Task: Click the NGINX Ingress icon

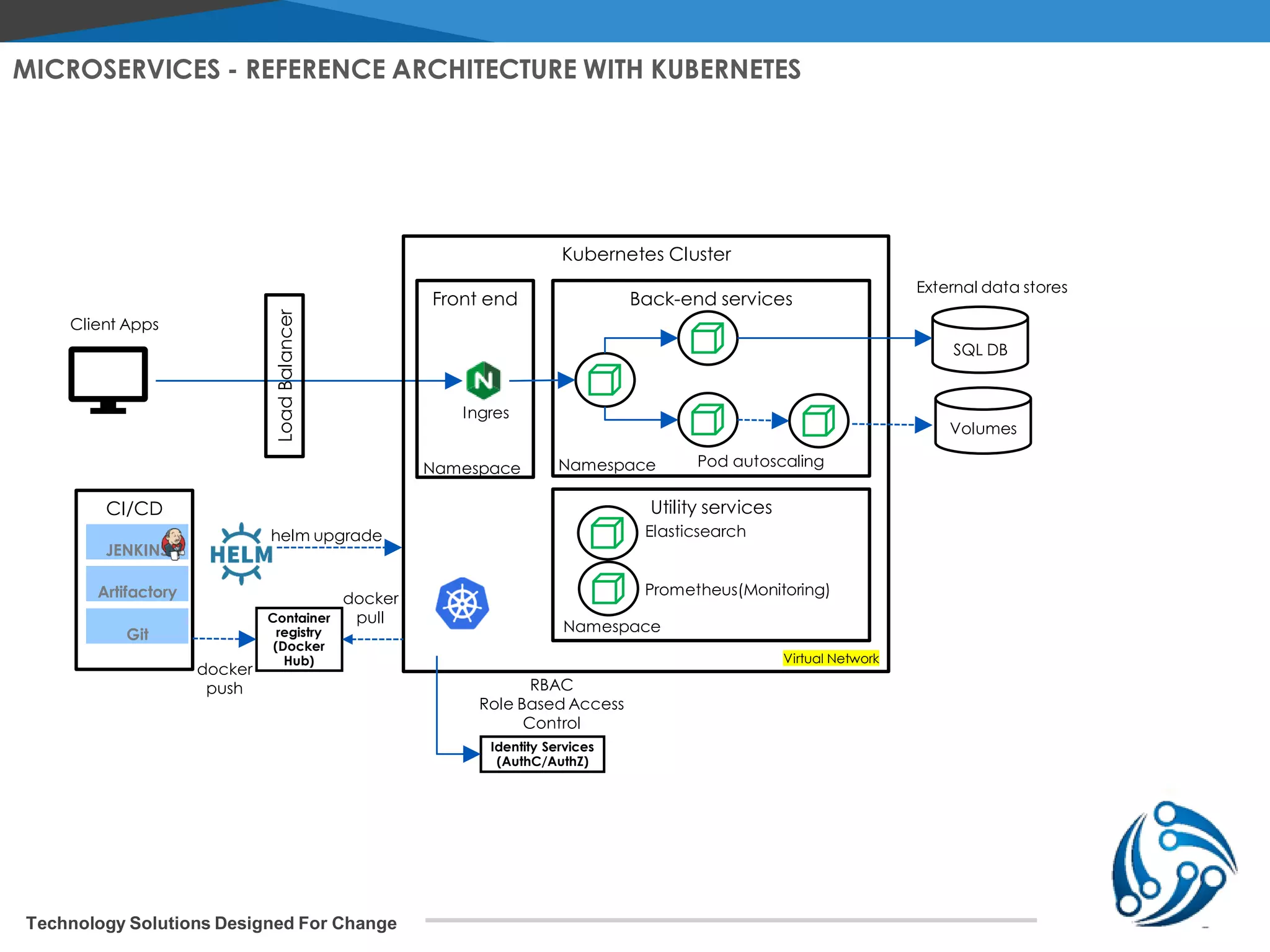Action: coord(483,381)
